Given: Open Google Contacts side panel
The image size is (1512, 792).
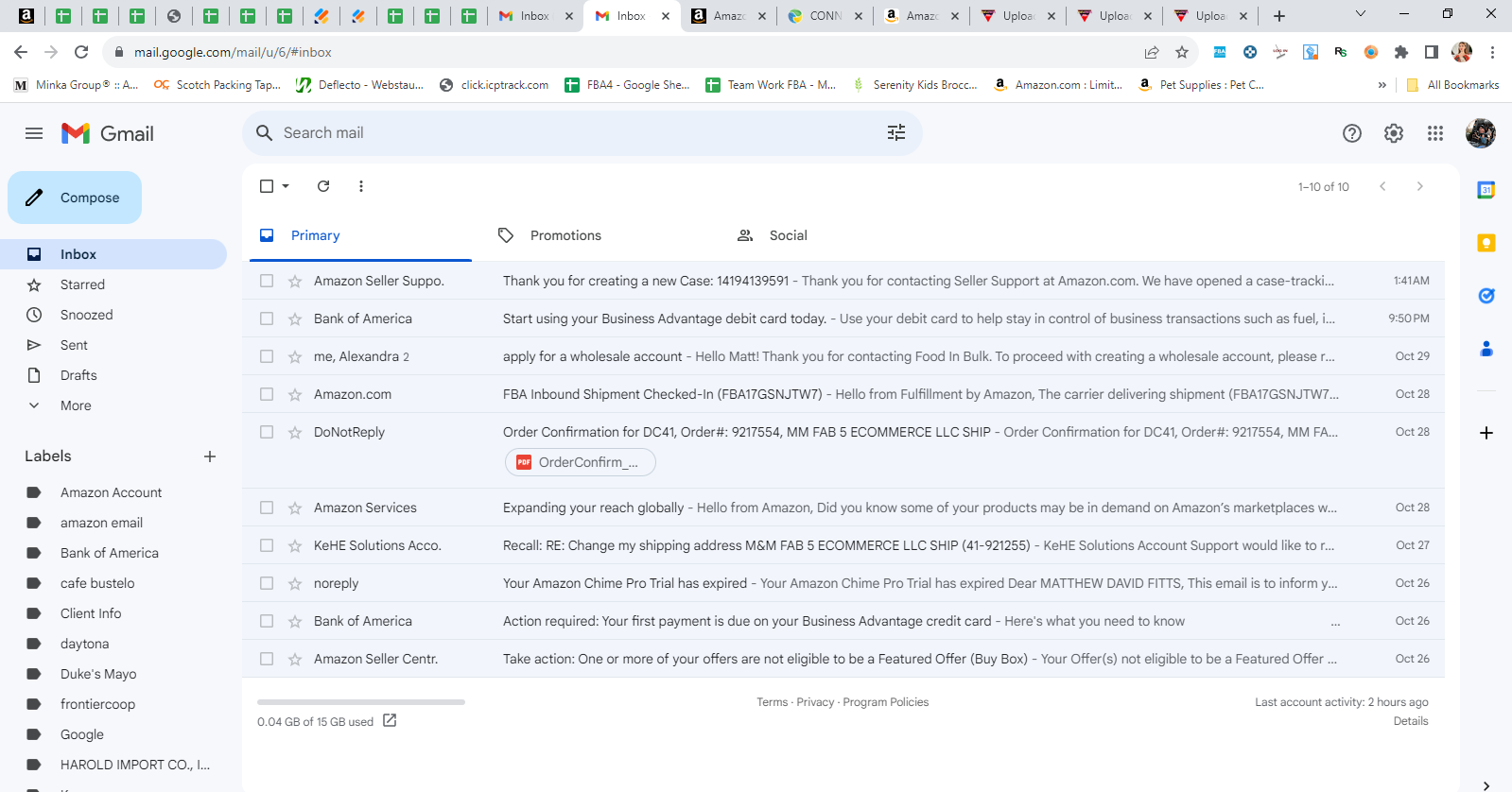Looking at the screenshot, I should coord(1486,349).
